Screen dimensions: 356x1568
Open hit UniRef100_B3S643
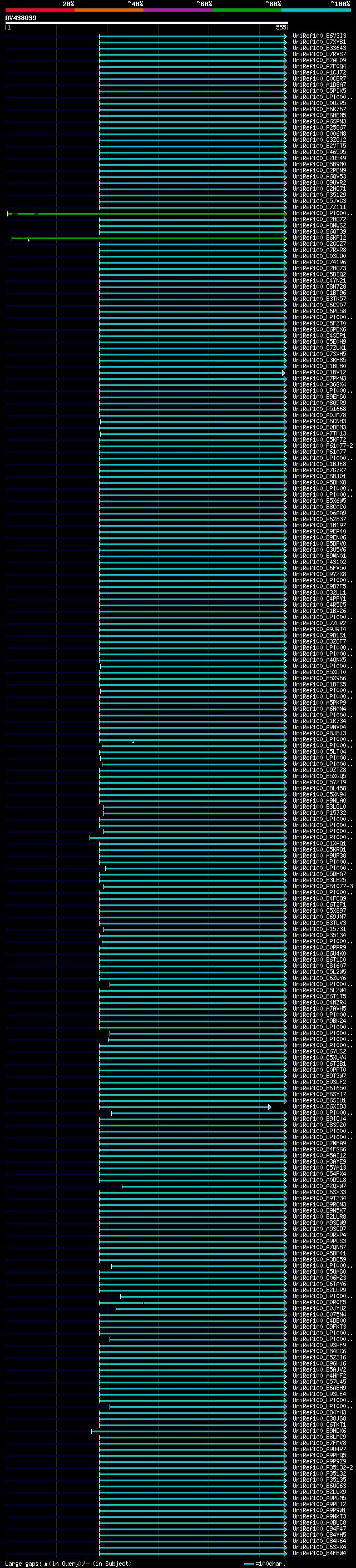319,48
